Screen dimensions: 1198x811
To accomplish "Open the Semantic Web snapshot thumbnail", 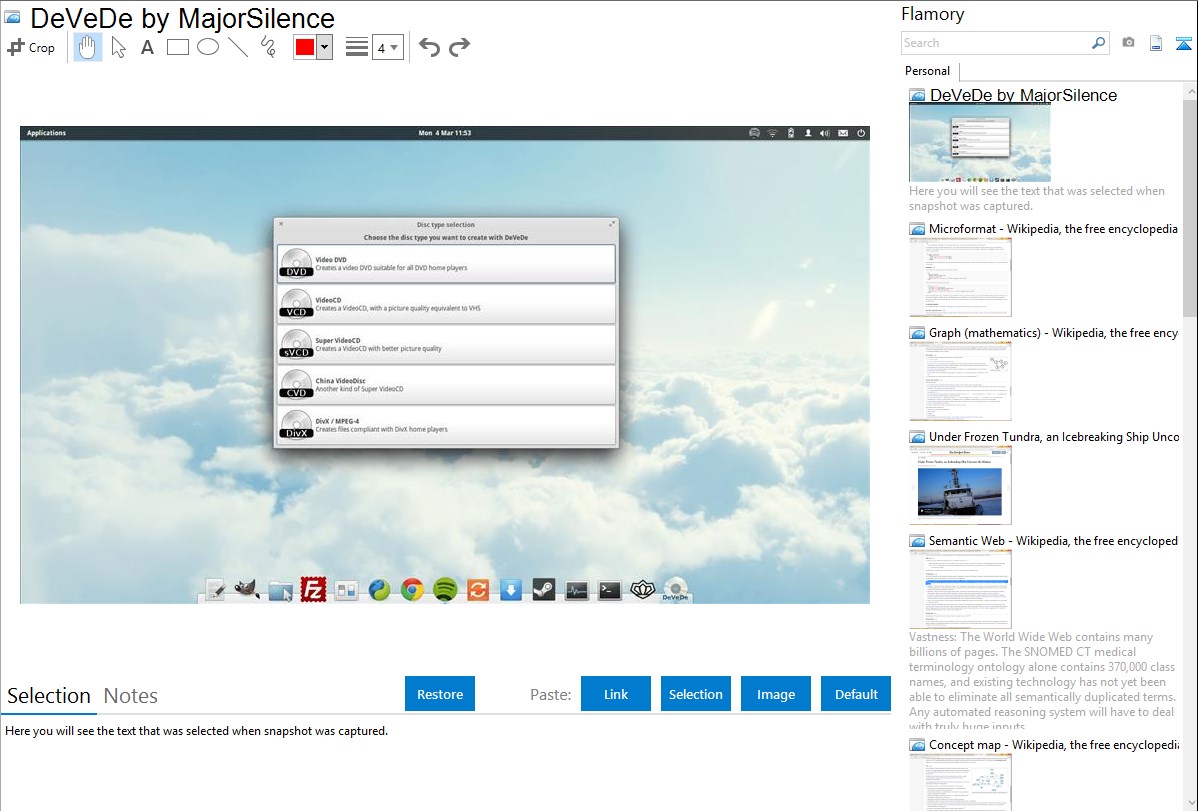I will [960, 589].
